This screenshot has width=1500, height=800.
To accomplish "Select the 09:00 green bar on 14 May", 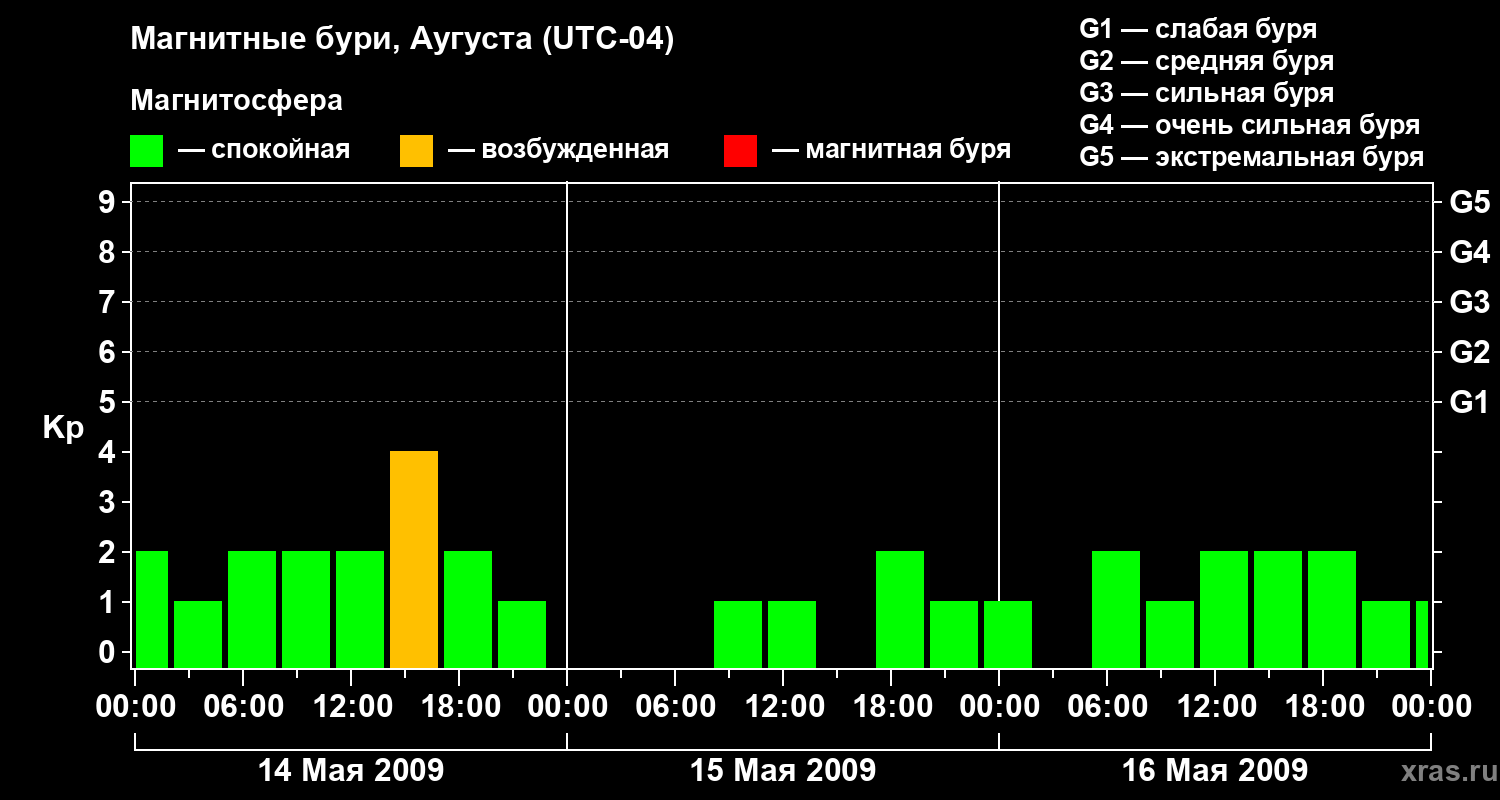I will 306,609.
